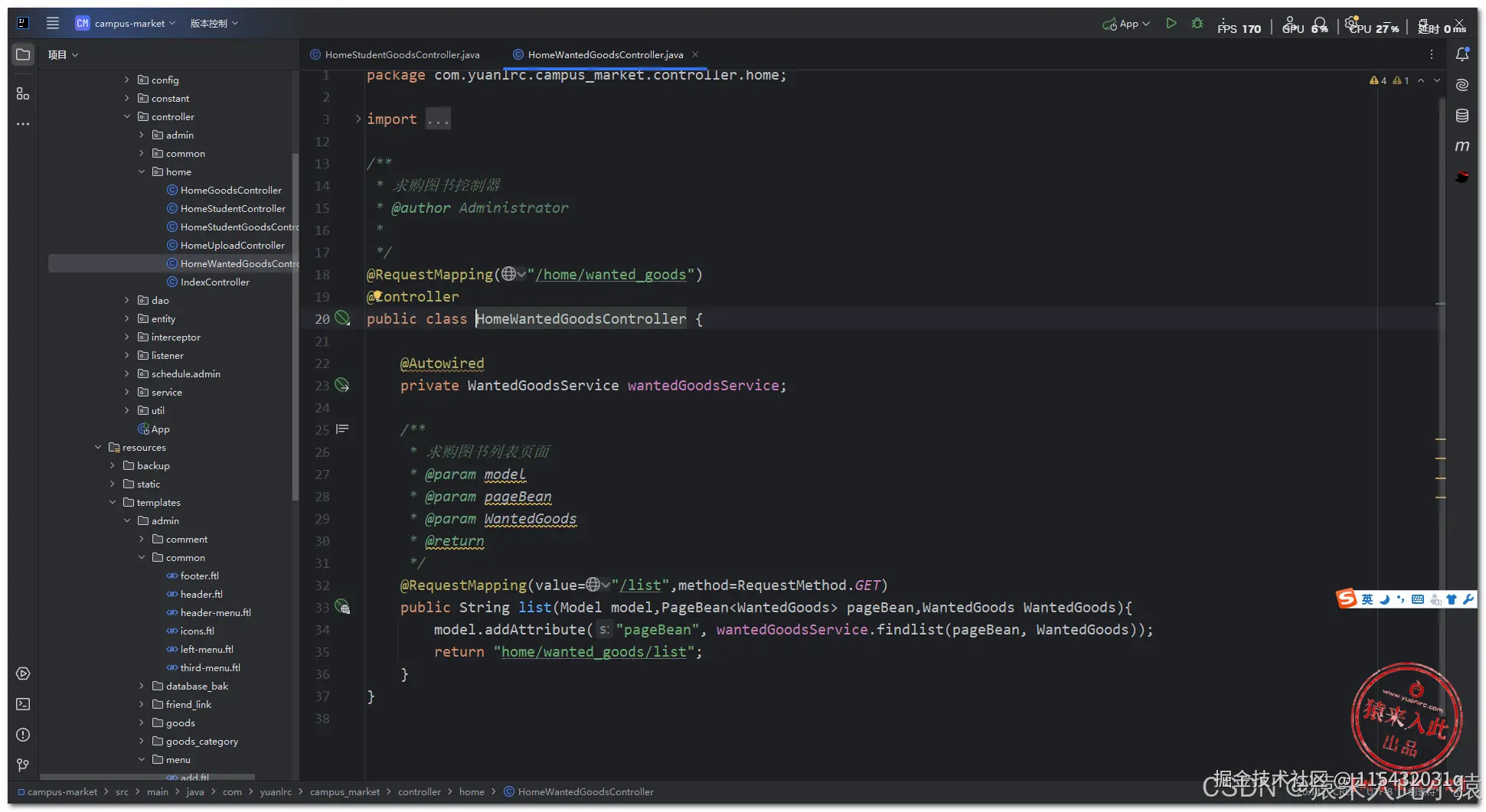The width and height of the screenshot is (1486, 812).
Task: Collapse the home package
Action: [142, 171]
